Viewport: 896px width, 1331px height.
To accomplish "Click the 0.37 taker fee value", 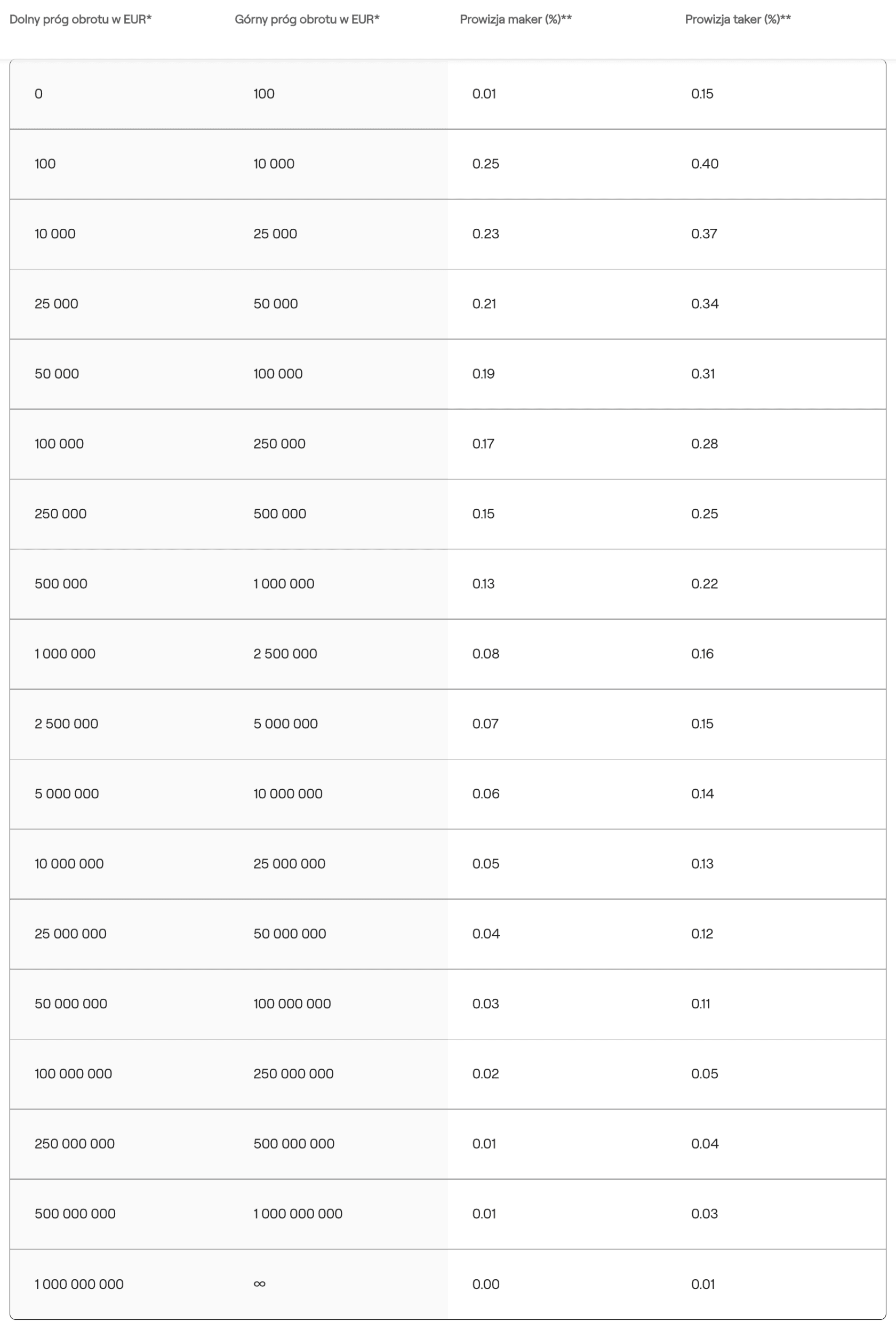I will [x=704, y=234].
